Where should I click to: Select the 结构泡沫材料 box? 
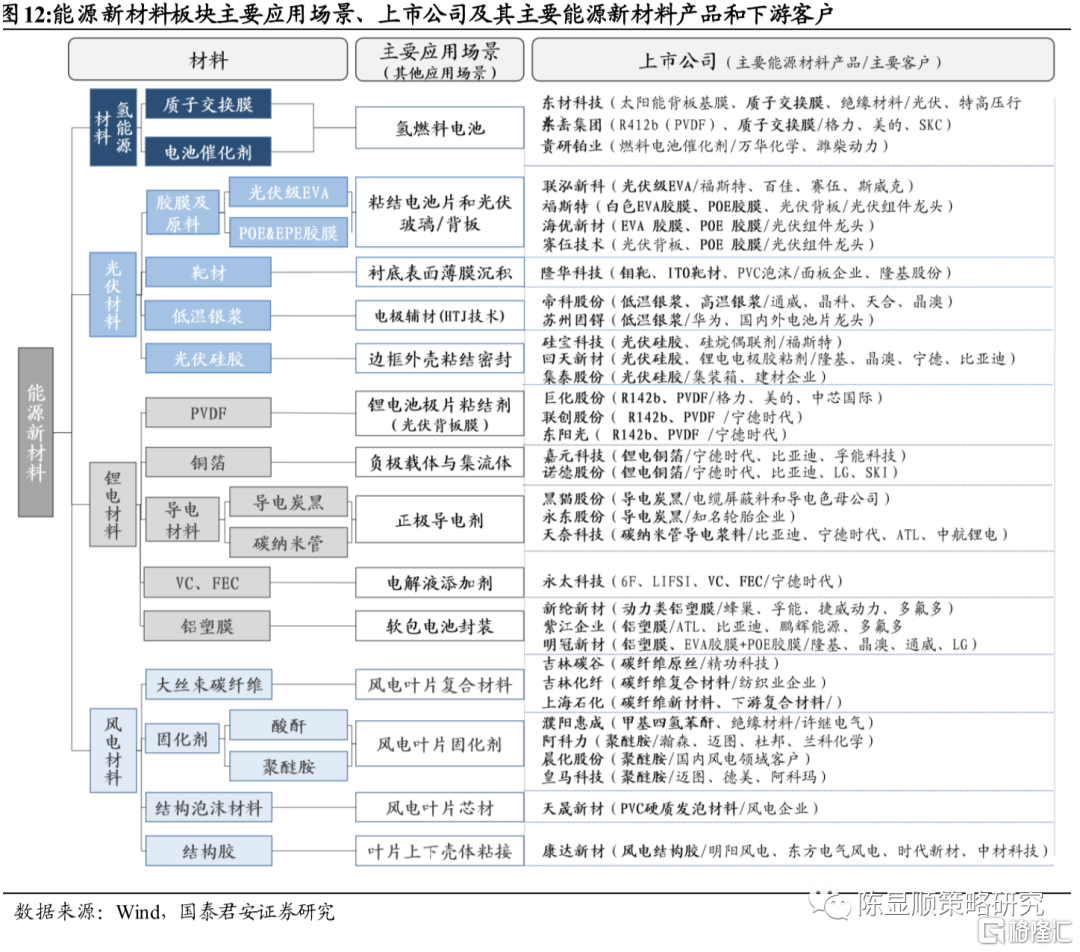pos(208,807)
